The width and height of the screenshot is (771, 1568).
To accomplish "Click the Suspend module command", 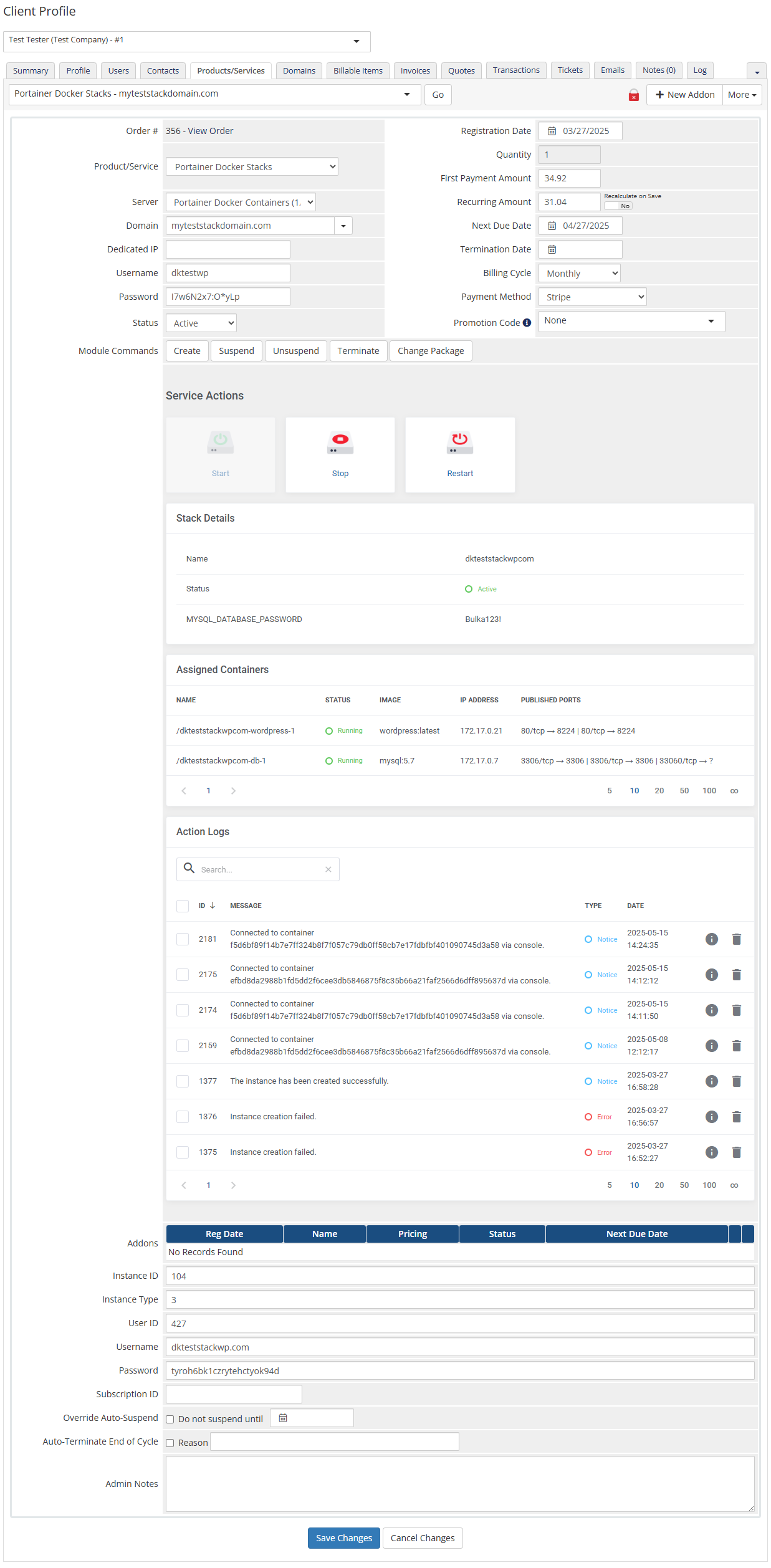I will tap(236, 351).
